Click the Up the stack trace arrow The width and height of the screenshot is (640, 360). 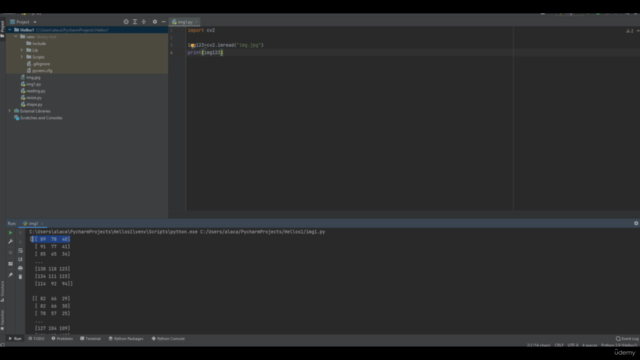coord(20,233)
